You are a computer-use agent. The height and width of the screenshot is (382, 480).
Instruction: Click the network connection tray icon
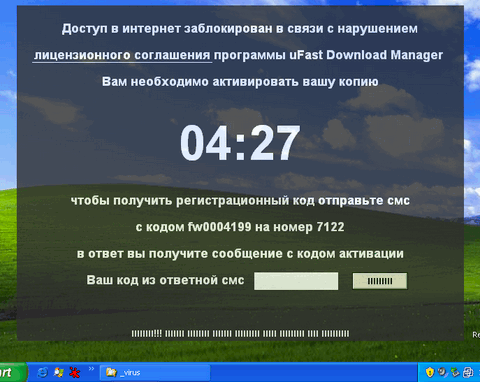468,372
